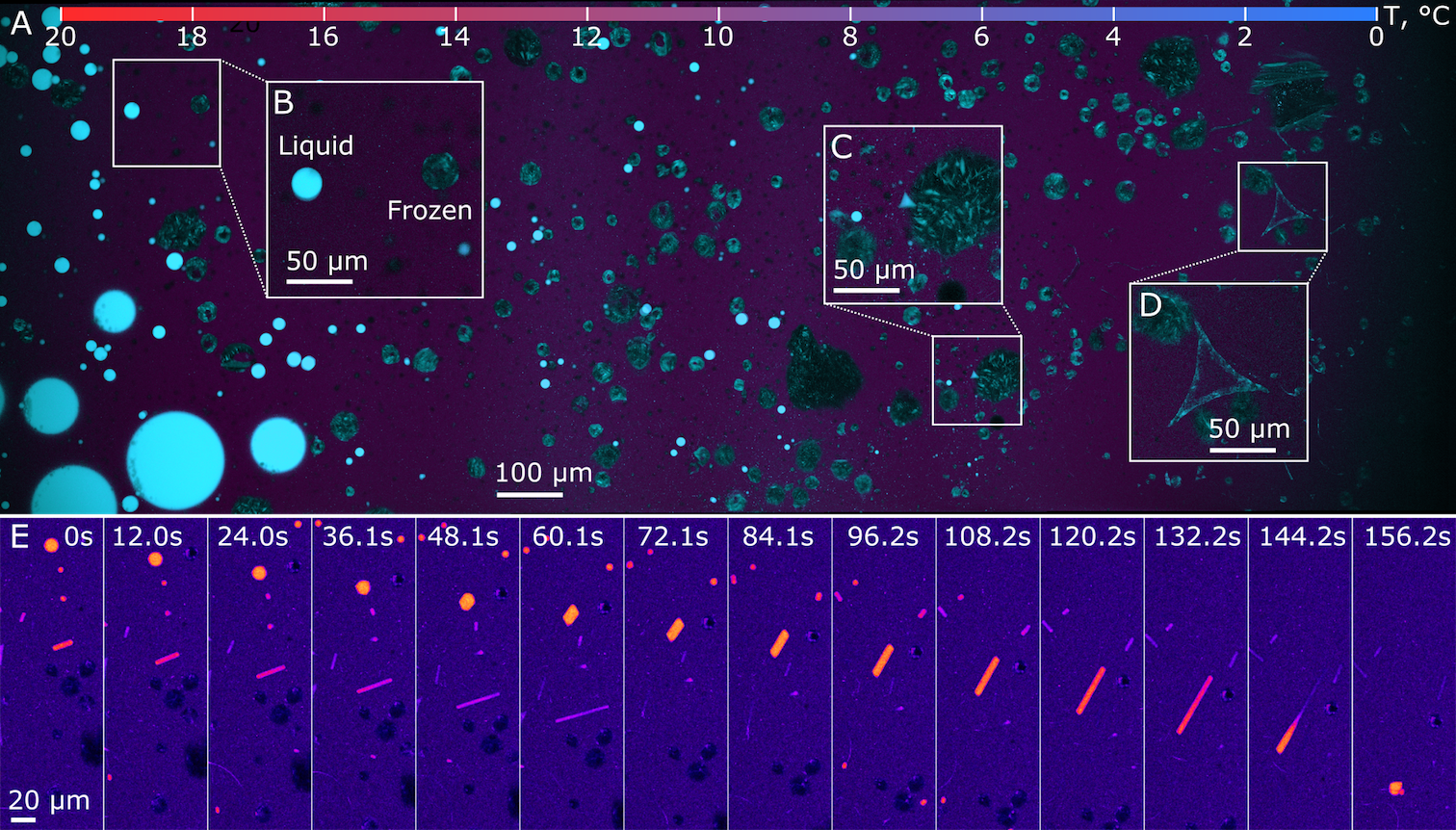Select the 14 tick label on temperature scale
The height and width of the screenshot is (830, 1456).
[455, 37]
